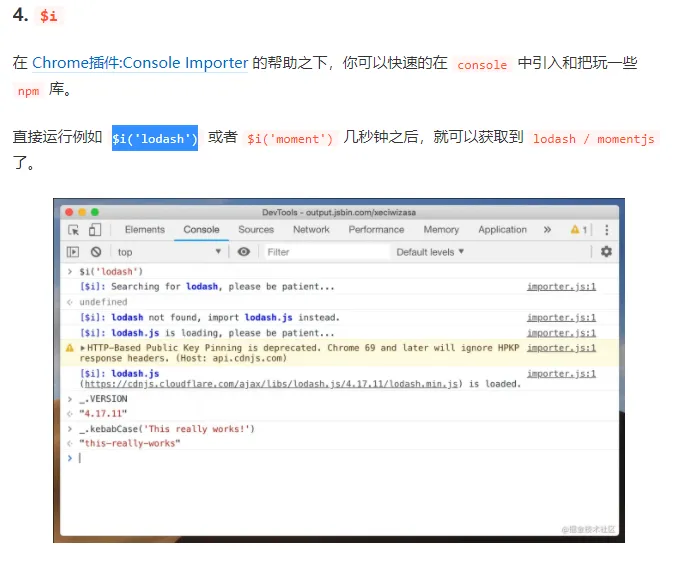Screen dimensions: 684x567
Task: Click the console Filter input field
Action: 325,252
